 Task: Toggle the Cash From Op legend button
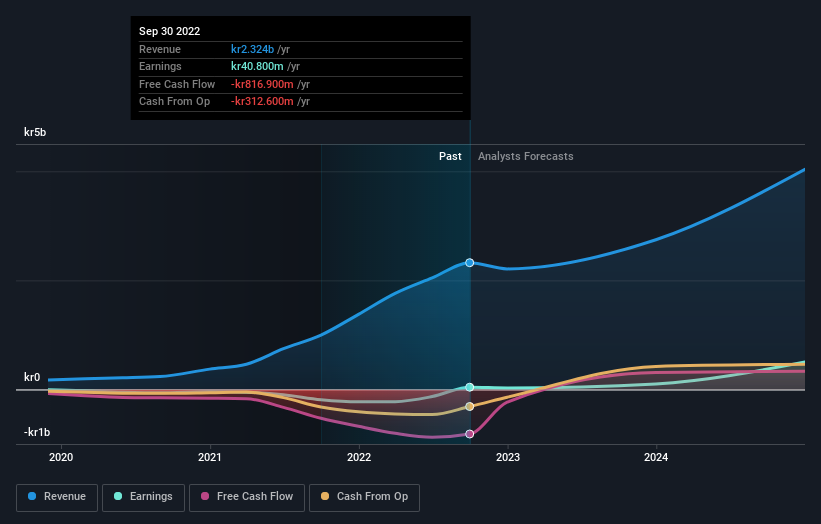click(364, 497)
